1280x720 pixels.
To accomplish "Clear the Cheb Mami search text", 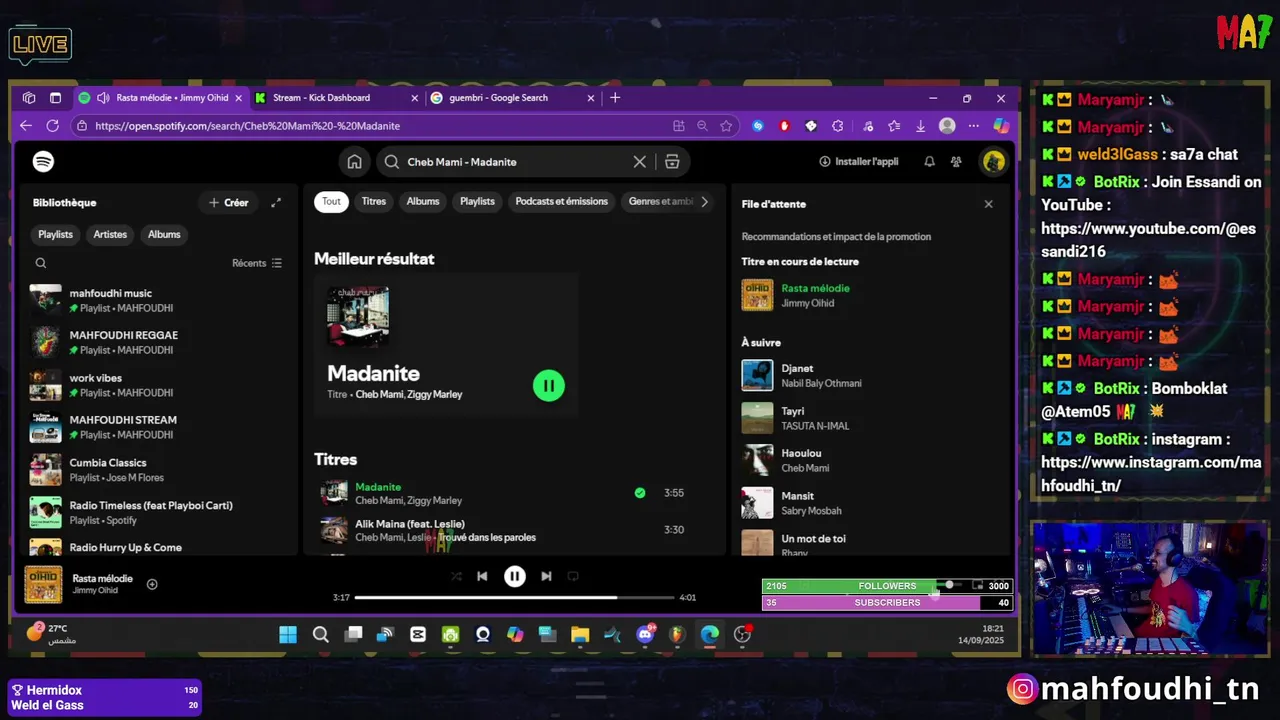I will point(639,162).
